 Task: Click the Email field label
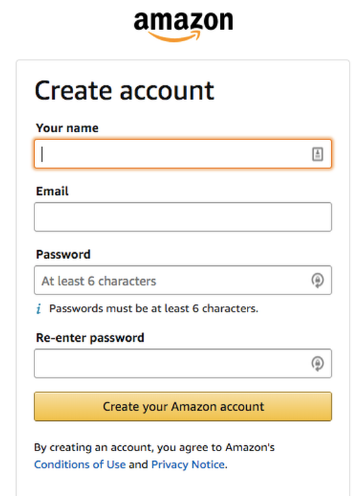click(x=52, y=191)
